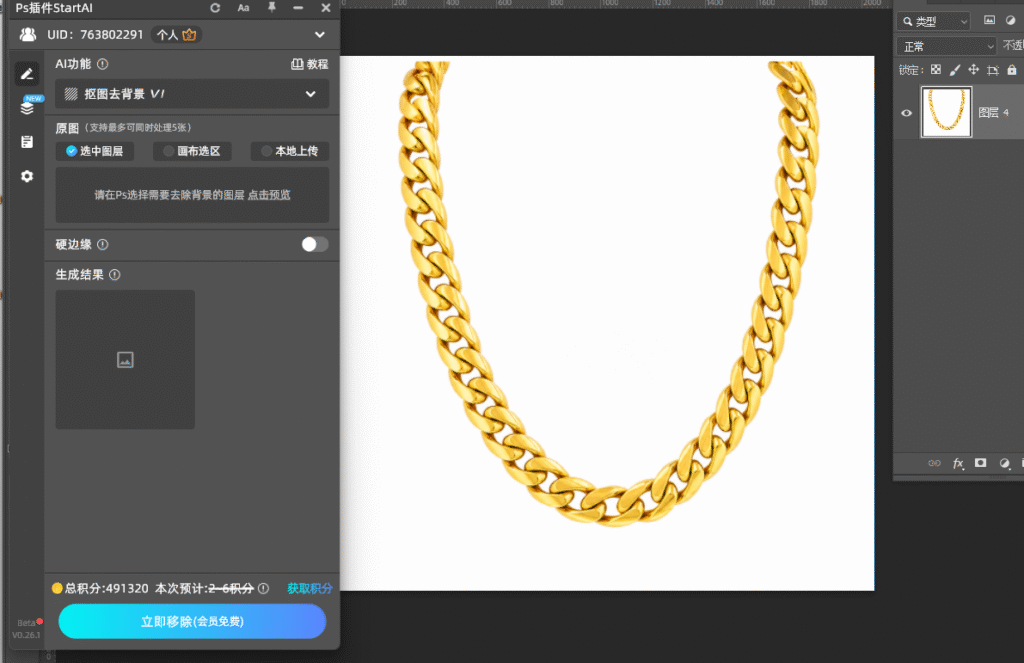This screenshot has width=1024, height=663.
Task: Click the 立即移除(会员免费) button
Action: tap(192, 621)
